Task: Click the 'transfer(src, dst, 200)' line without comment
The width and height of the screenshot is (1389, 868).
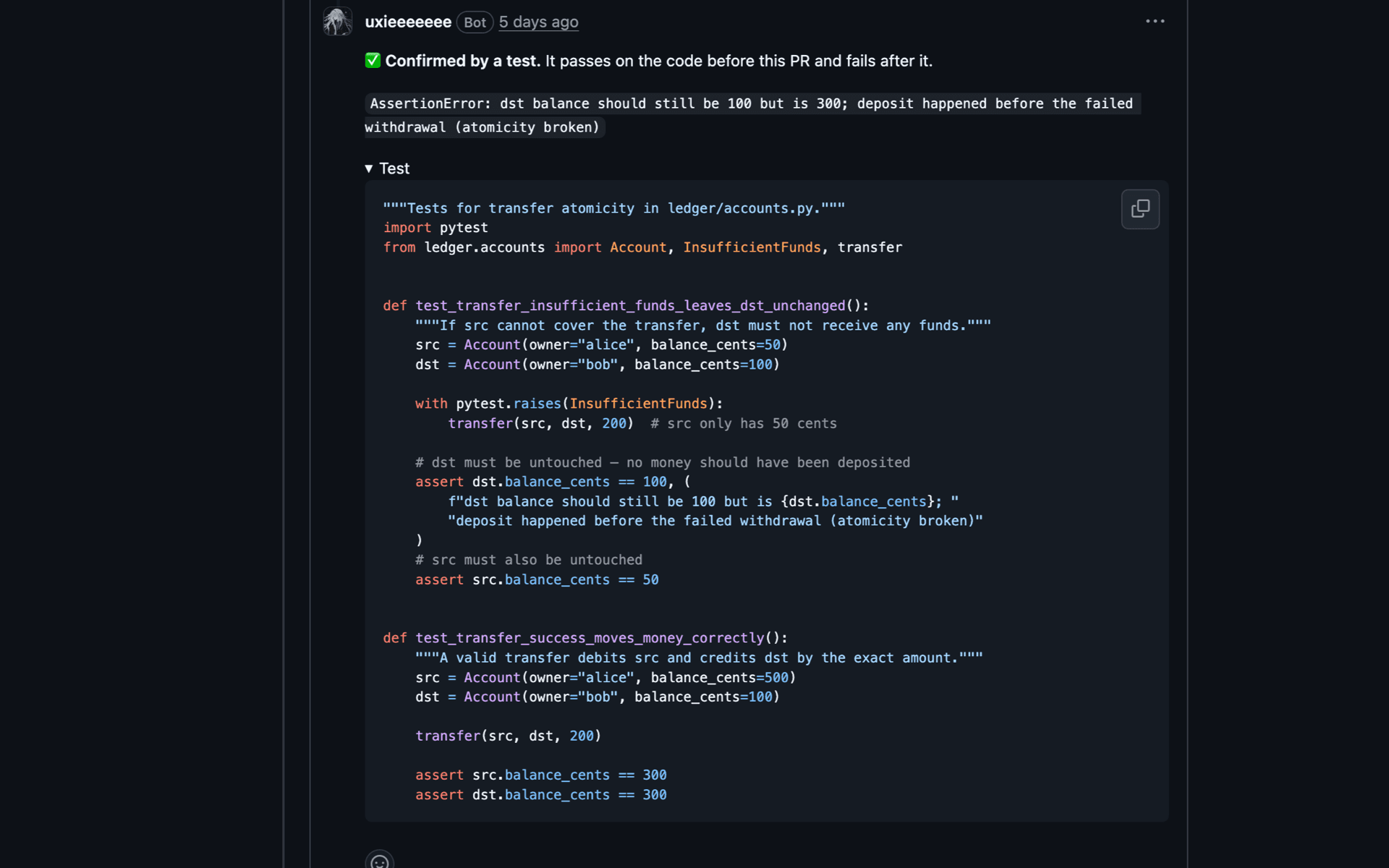Action: tap(508, 736)
